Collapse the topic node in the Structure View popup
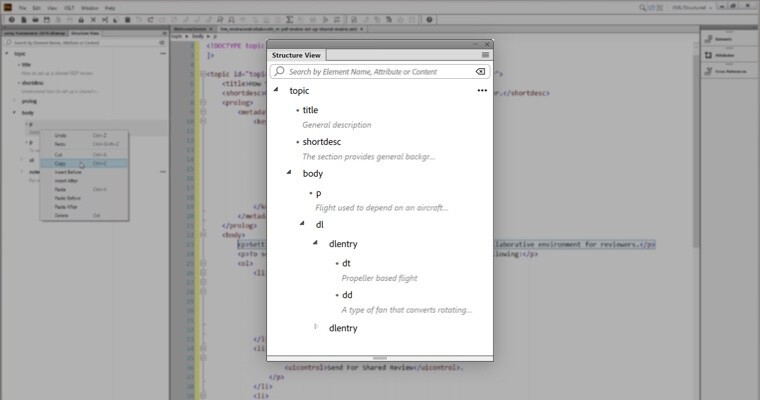 coord(276,90)
